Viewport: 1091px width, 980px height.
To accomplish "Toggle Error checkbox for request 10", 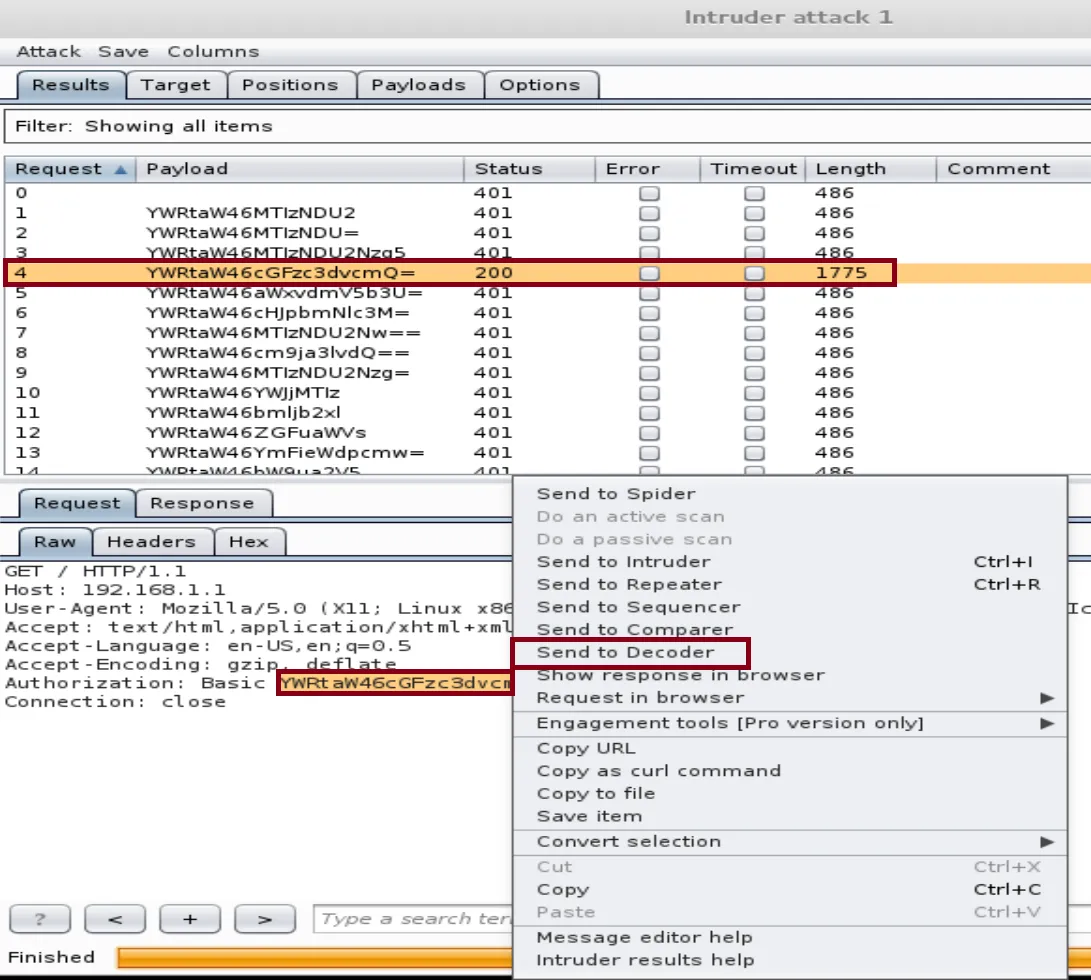I will [x=649, y=393].
